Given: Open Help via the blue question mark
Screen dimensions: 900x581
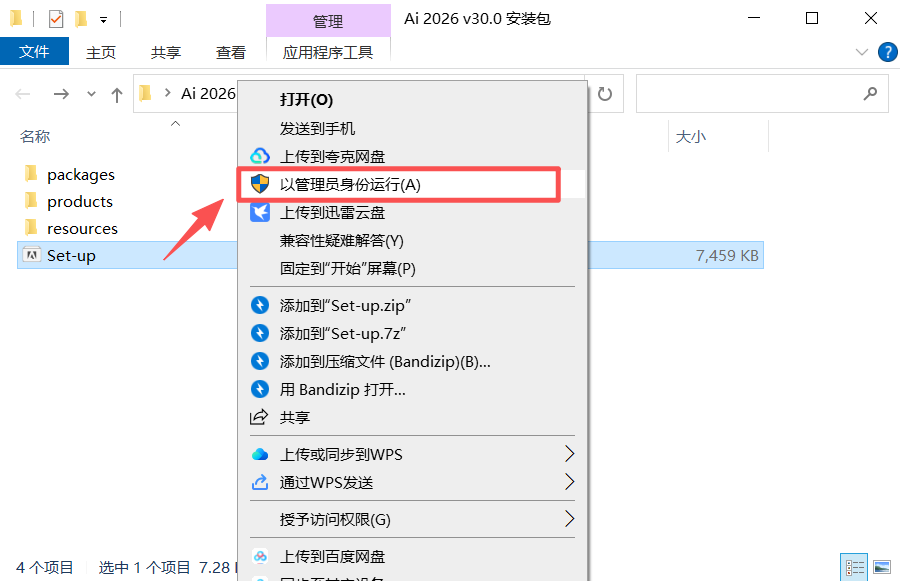Looking at the screenshot, I should pyautogui.click(x=887, y=52).
